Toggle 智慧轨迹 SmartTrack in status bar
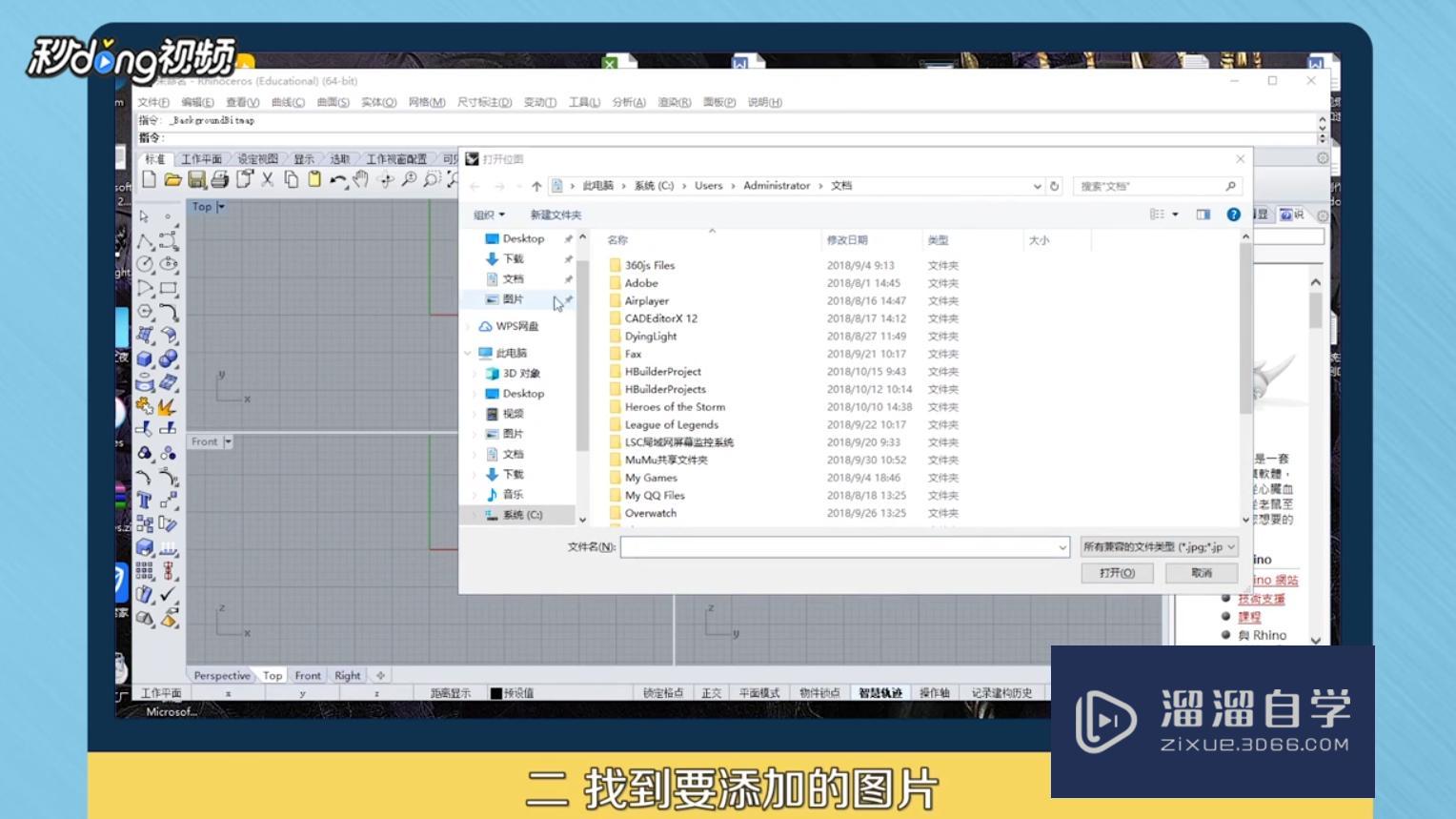 click(x=880, y=693)
